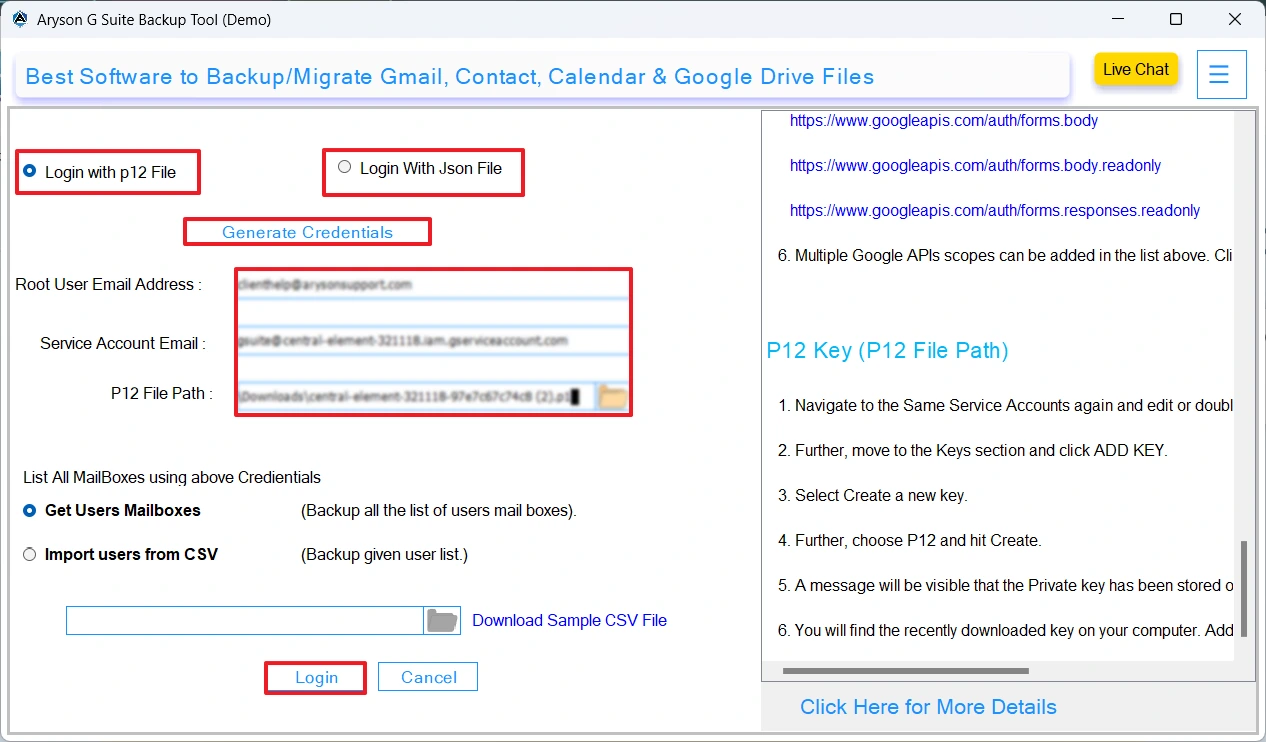Click the 'Best Software to Backup/Migrate' banner text
Screen dimensions: 1266x742
click(450, 77)
